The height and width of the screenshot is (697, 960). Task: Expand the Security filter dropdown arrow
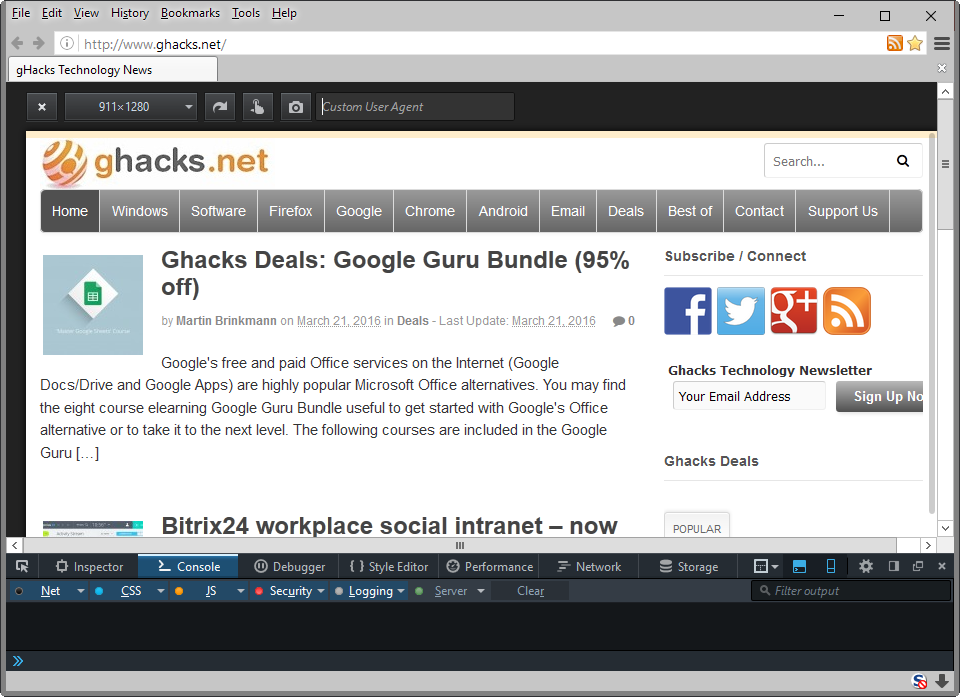(x=321, y=591)
